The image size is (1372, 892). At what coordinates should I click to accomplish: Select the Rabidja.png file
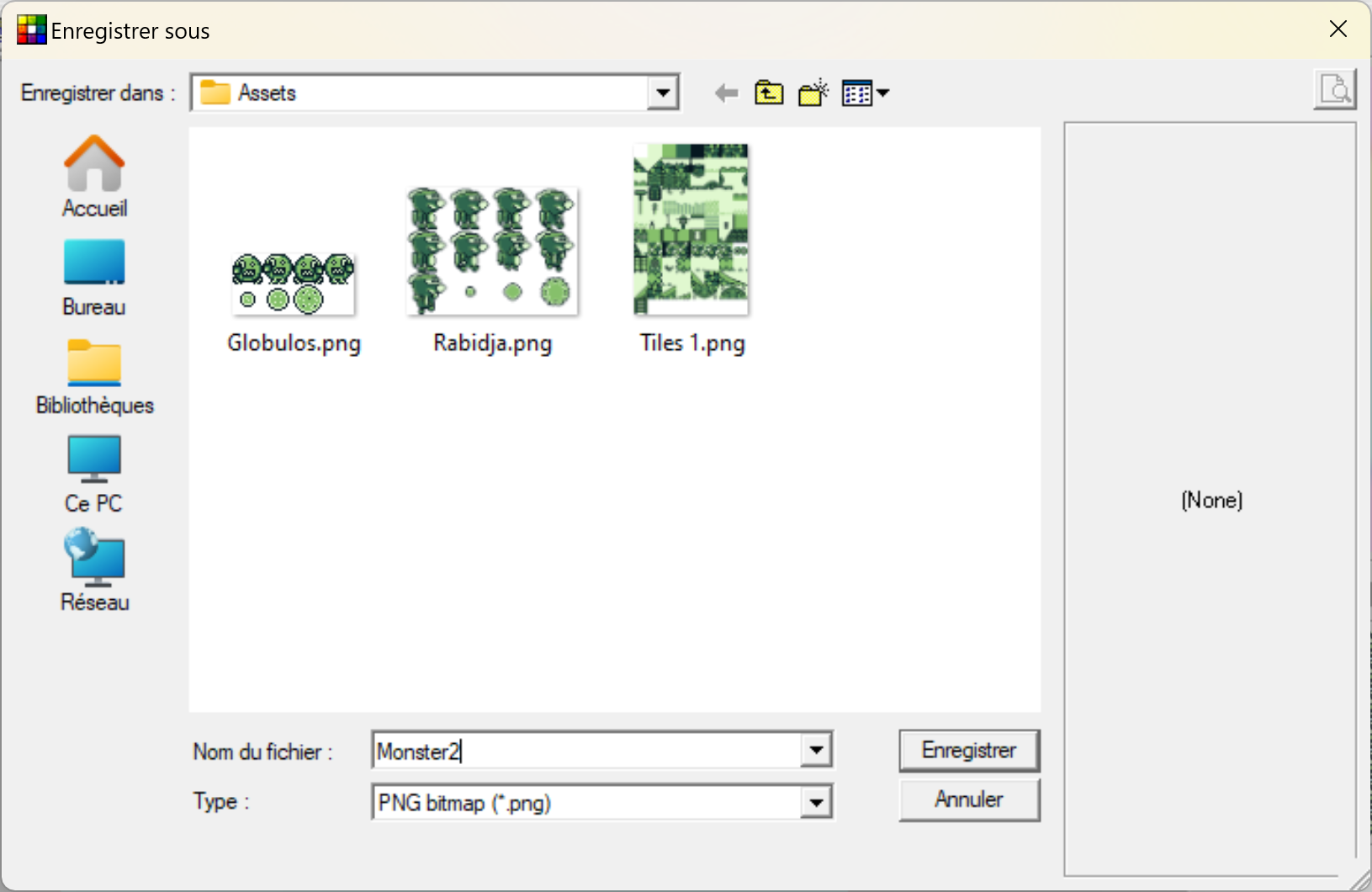coord(492,252)
